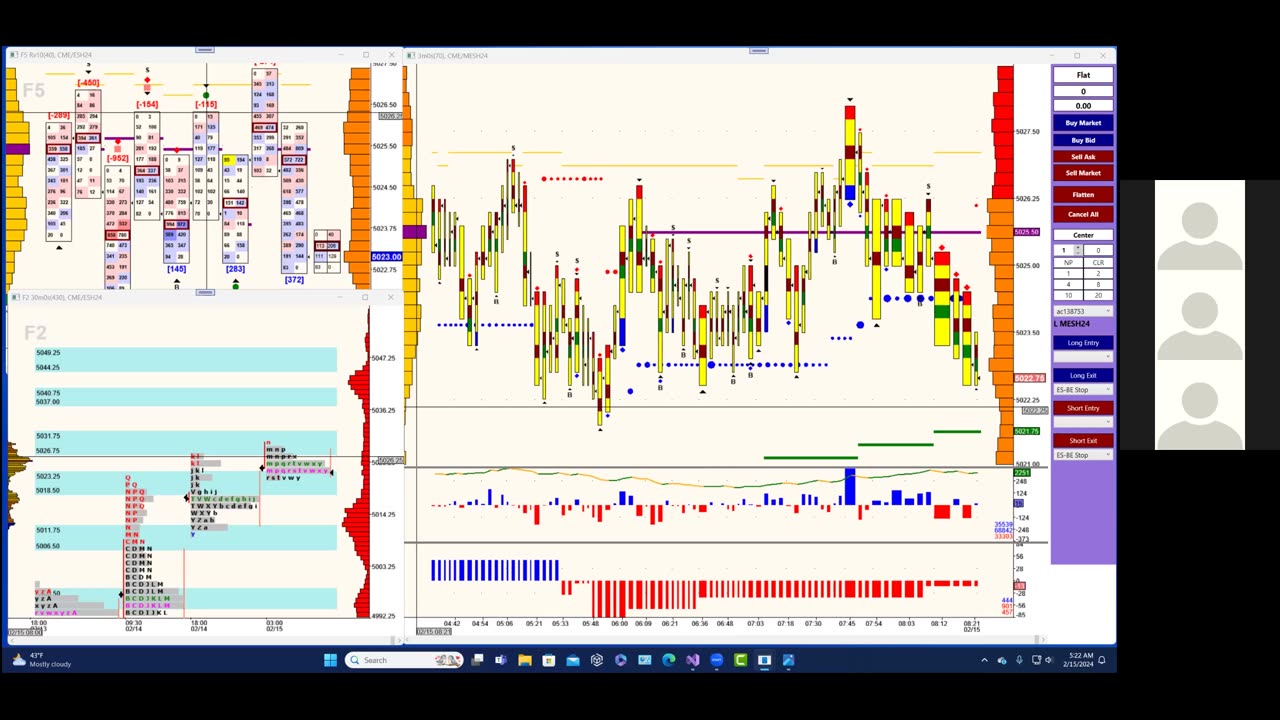Open the dropdown under Long Entry
Screen dimensions: 1280x720
tap(1083, 357)
